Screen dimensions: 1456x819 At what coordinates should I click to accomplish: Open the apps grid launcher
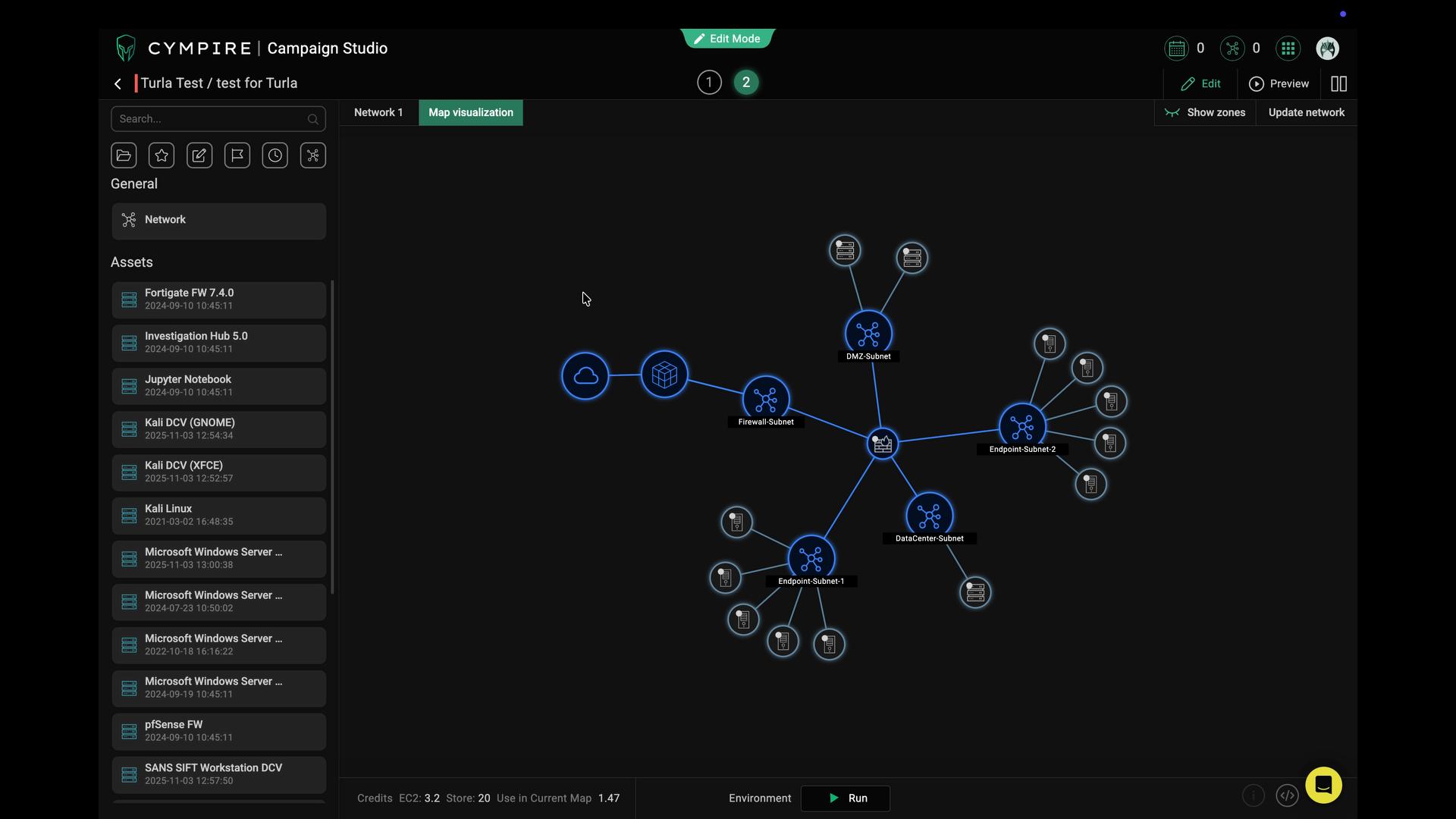point(1288,49)
